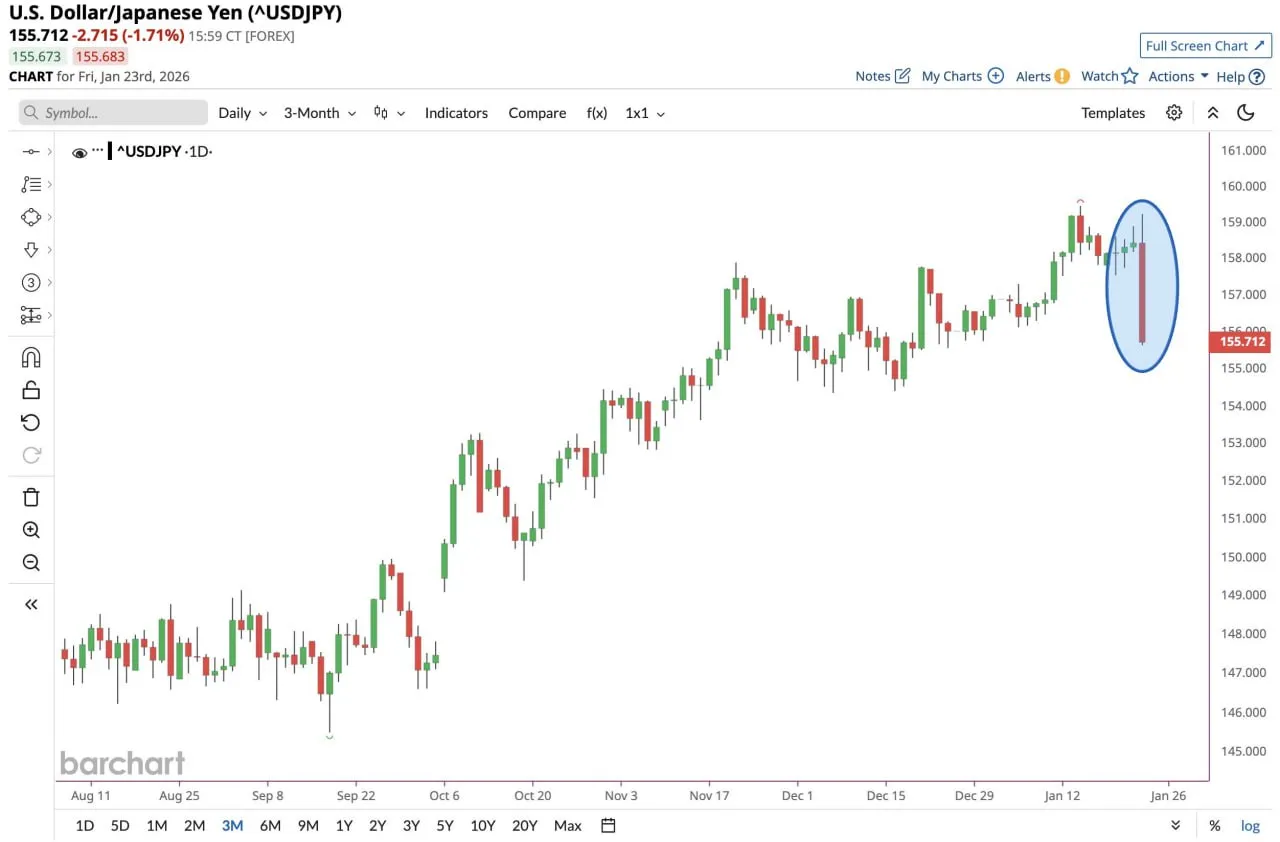Open the Actions dropdown menu
The image size is (1280, 842).
tap(1178, 76)
